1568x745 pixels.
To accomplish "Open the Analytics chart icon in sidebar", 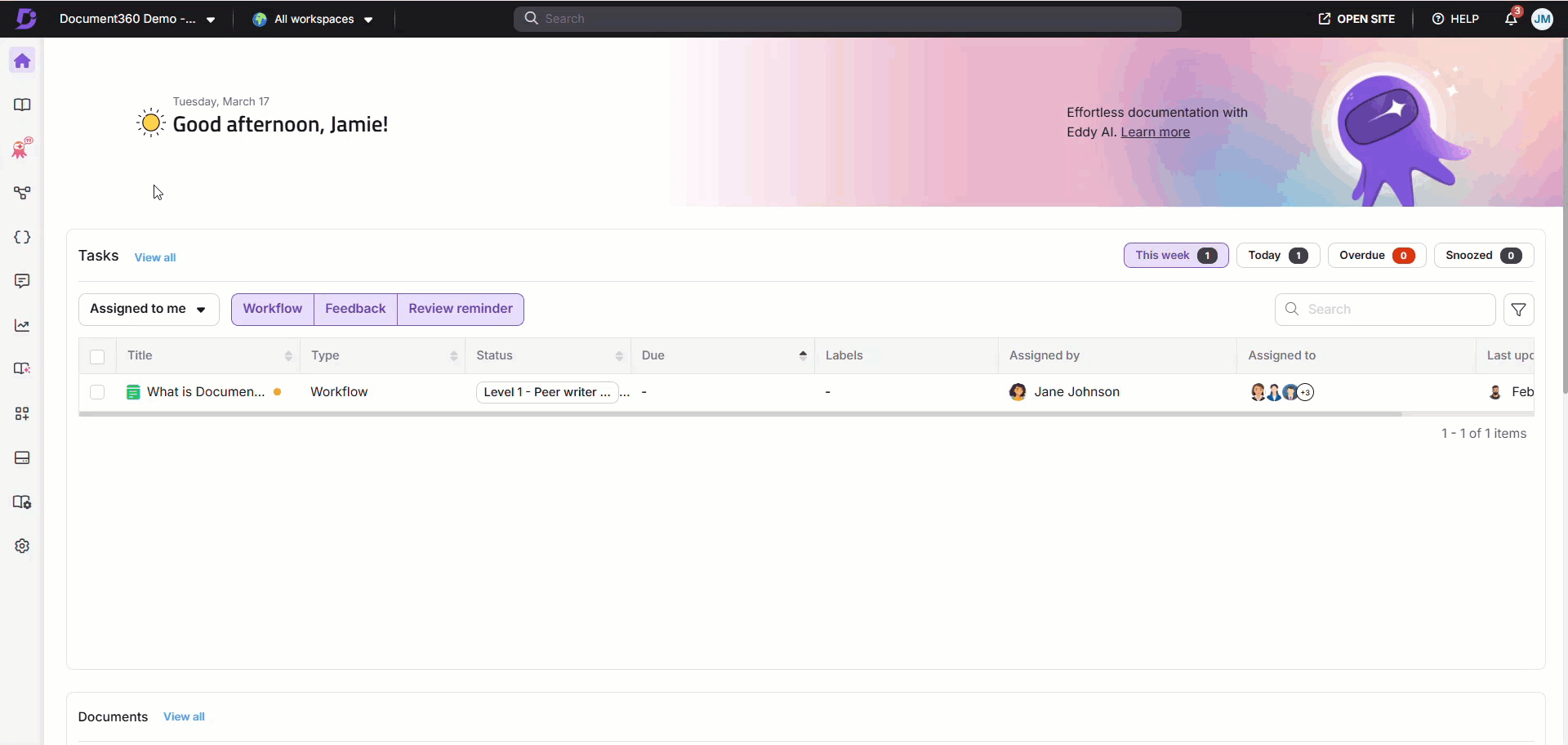I will [22, 326].
